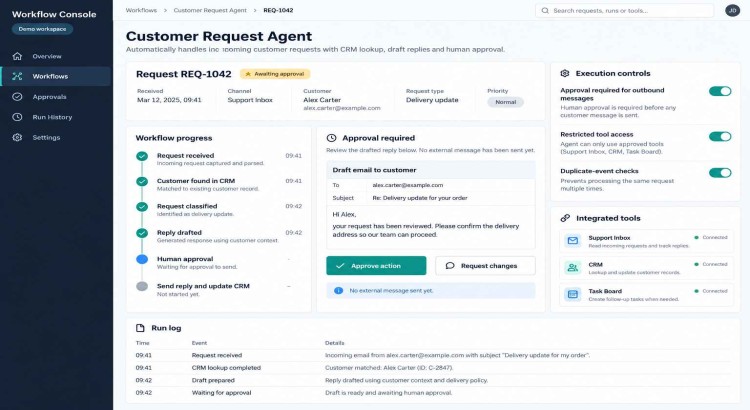Viewport: 750px width, 410px height.
Task: Click the CRM people icon
Action: point(573,267)
